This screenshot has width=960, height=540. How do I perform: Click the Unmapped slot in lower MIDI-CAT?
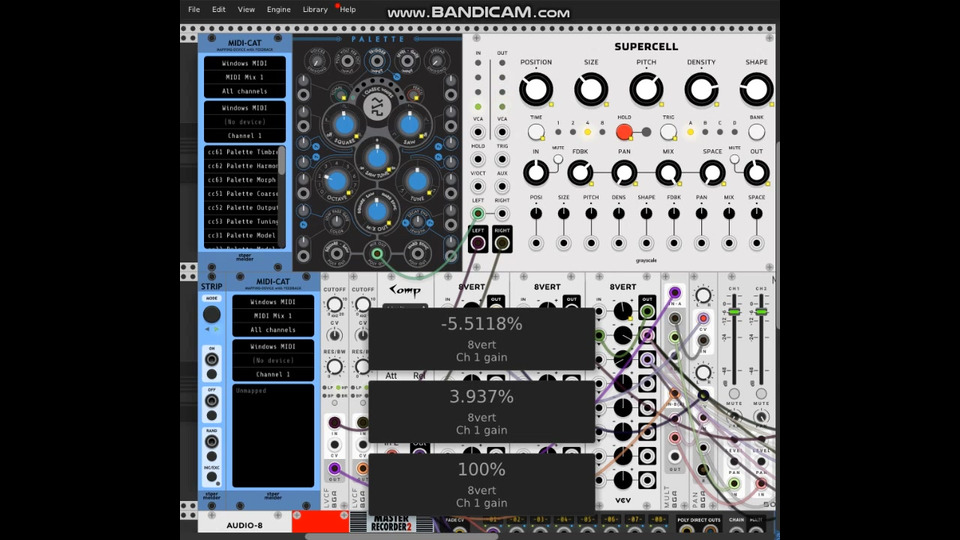(273, 391)
